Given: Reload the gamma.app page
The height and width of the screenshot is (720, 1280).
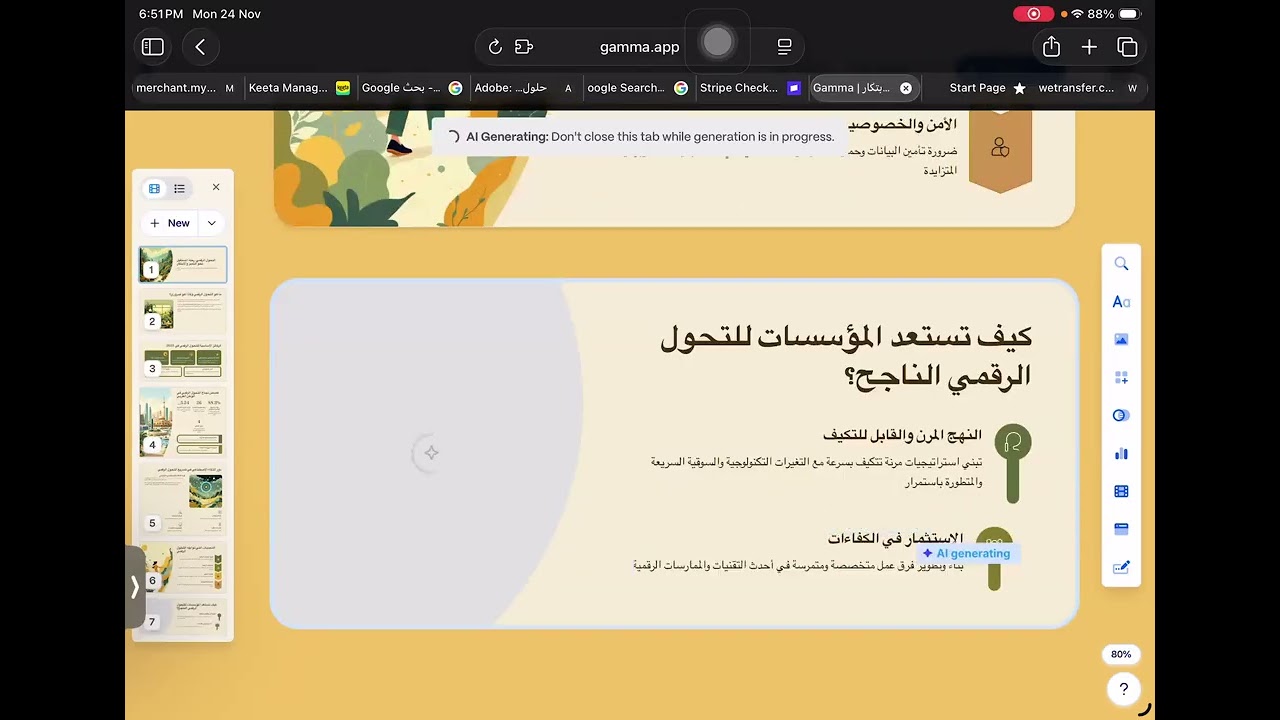Looking at the screenshot, I should click(x=495, y=47).
